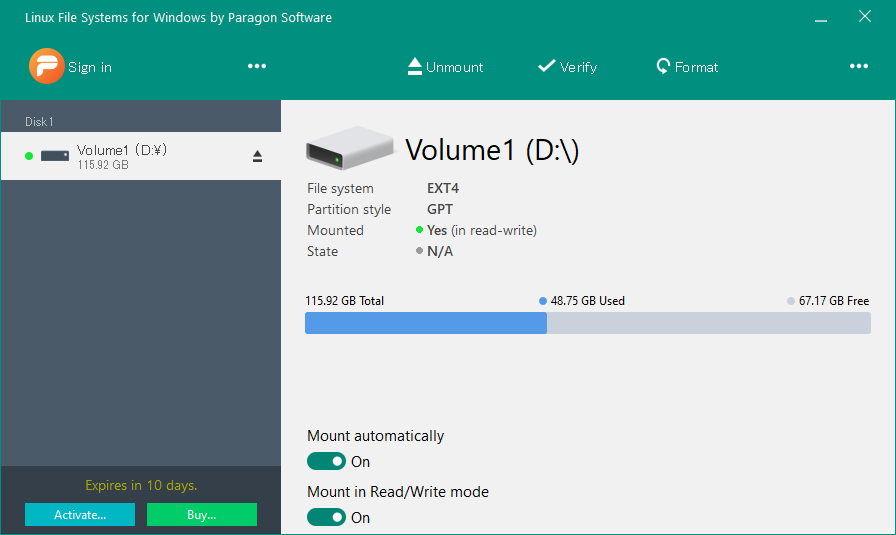Image resolution: width=896 pixels, height=535 pixels.
Task: Click the Activate... button
Action: 80,514
